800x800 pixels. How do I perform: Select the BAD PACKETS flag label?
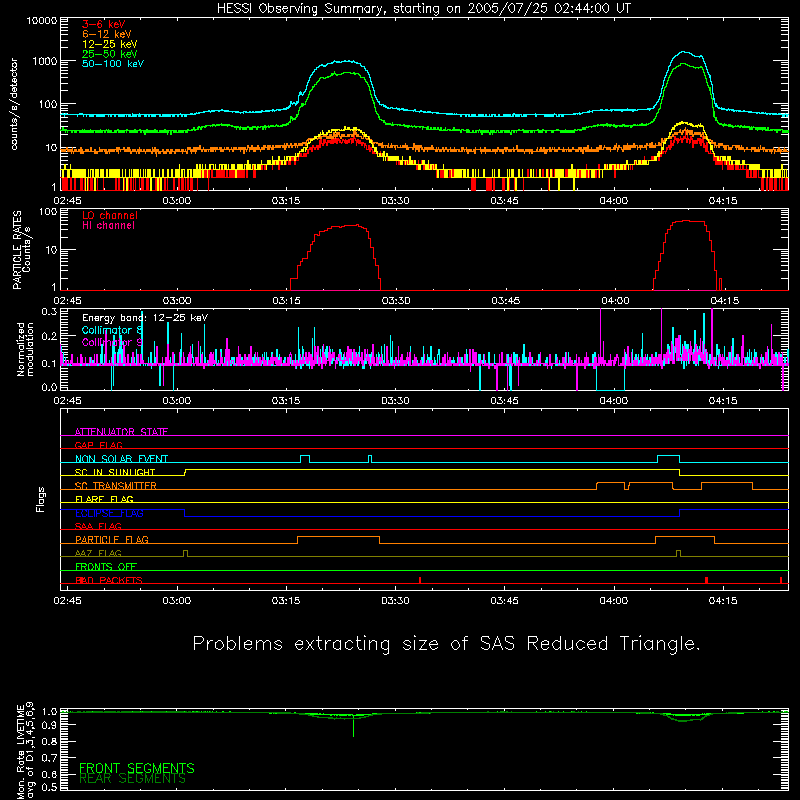tap(109, 580)
